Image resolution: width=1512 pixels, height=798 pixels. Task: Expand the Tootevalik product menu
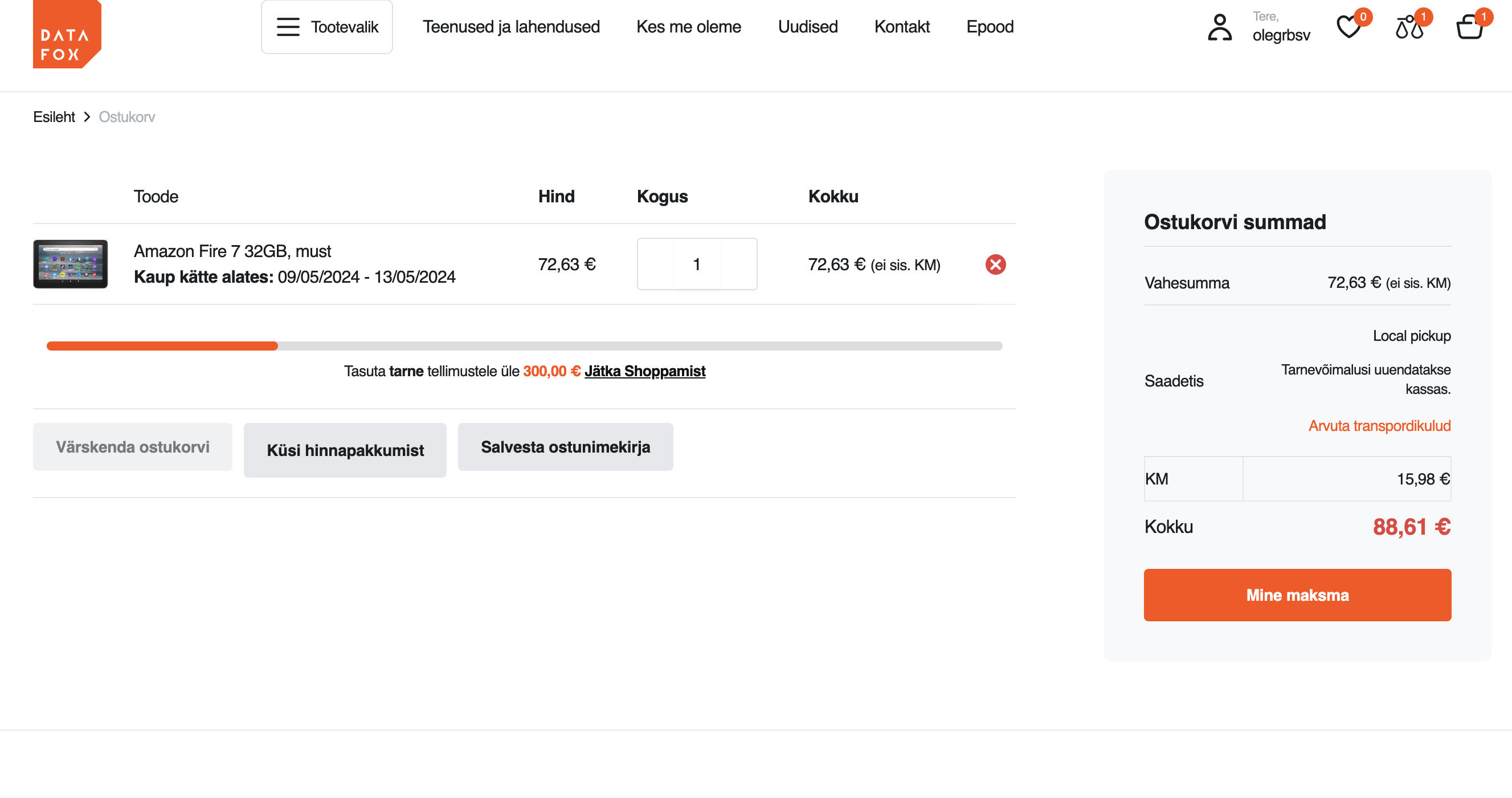click(327, 27)
